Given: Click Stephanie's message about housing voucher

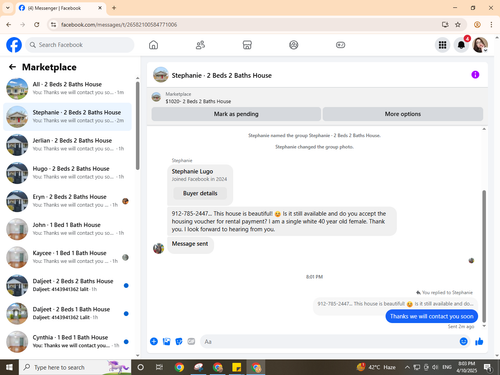Looking at the screenshot, I should tap(282, 221).
